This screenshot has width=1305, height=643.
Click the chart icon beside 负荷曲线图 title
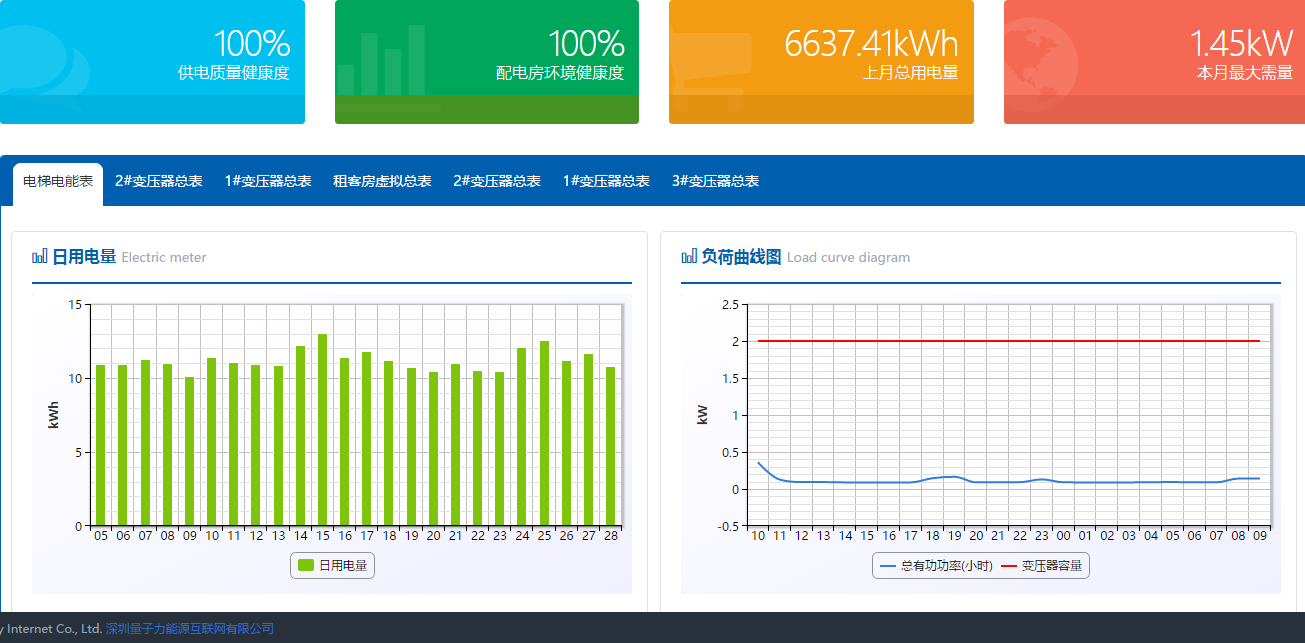tap(689, 257)
